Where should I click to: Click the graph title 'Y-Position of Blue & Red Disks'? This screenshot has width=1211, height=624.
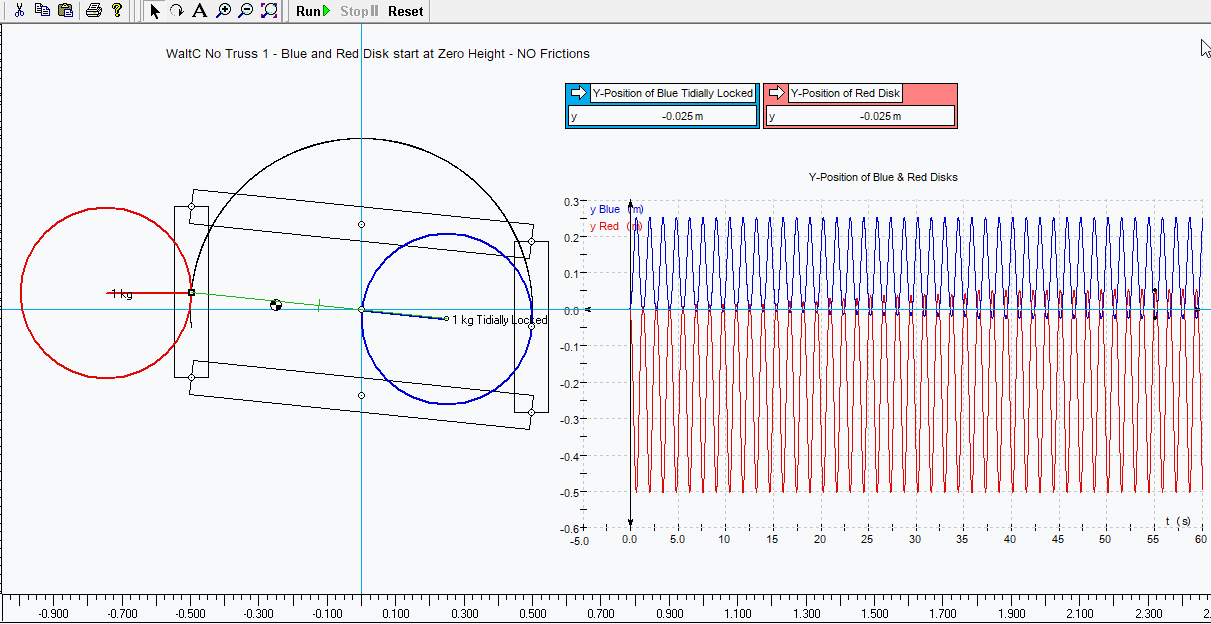click(883, 177)
